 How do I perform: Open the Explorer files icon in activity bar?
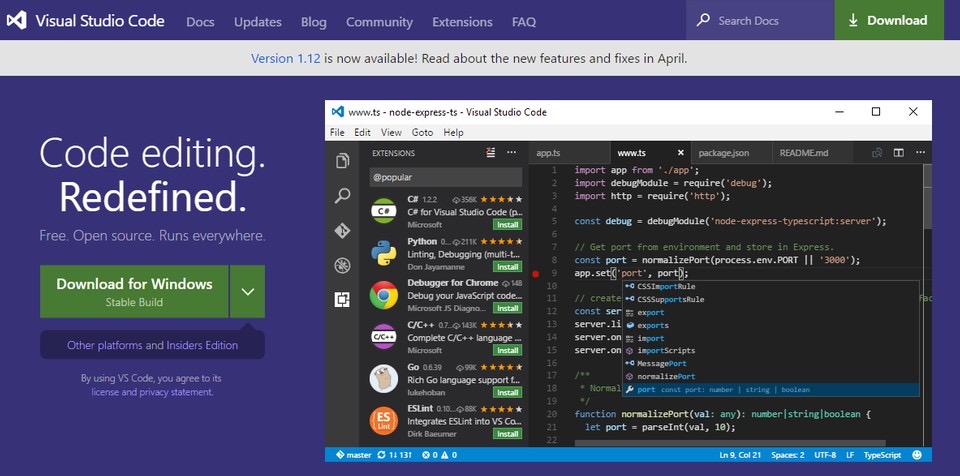(x=343, y=161)
